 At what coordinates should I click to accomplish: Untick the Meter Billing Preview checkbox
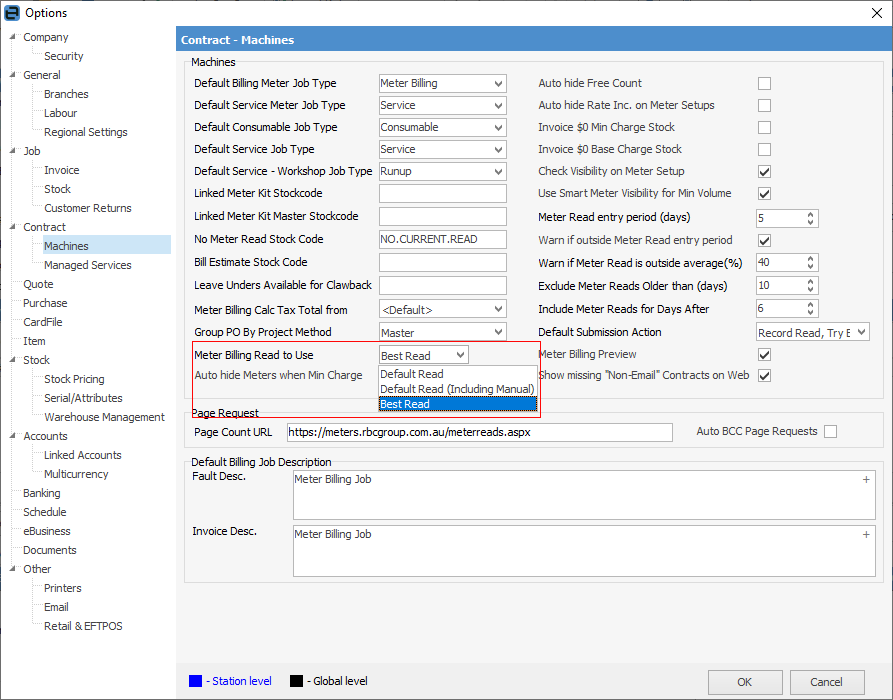click(764, 355)
